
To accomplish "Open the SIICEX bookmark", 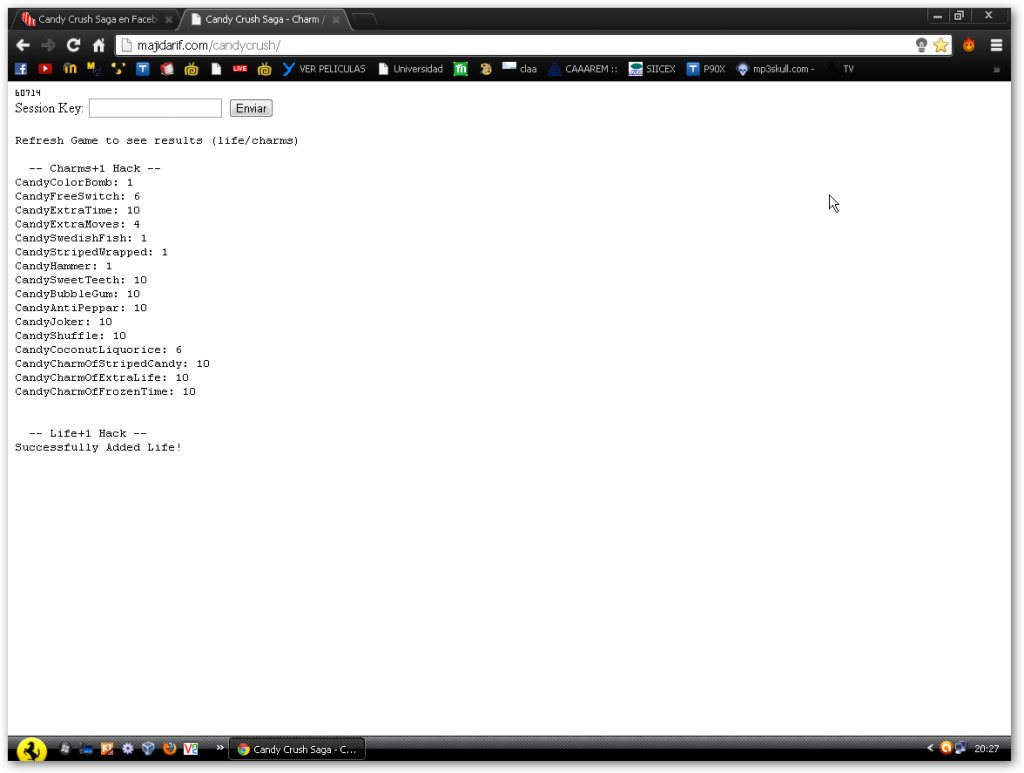I will coord(652,69).
